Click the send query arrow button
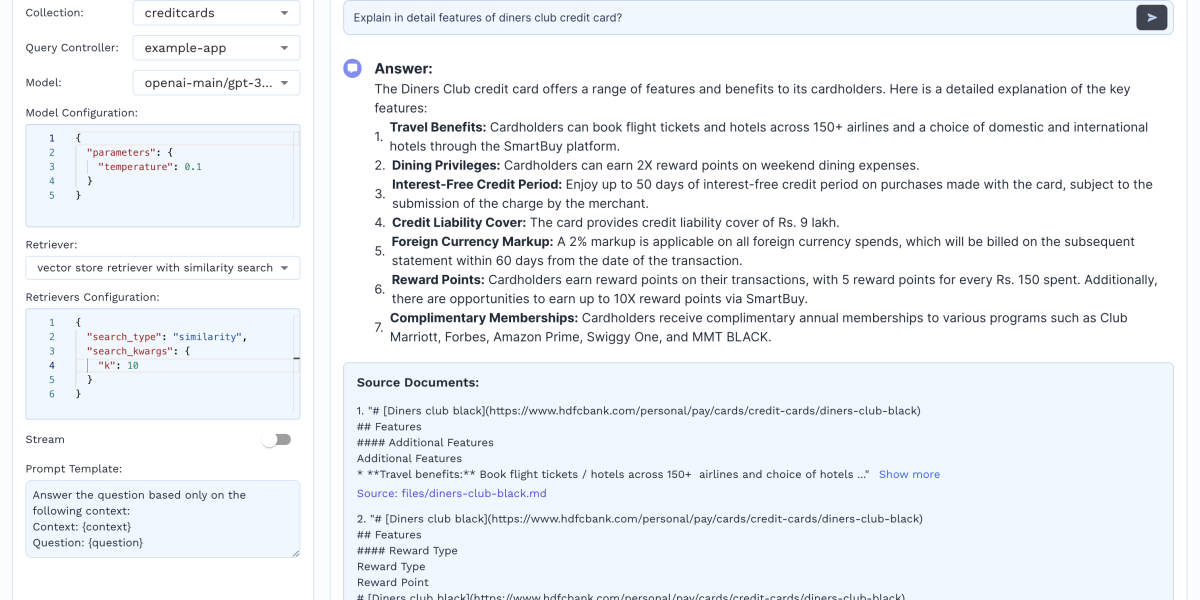 pos(1151,17)
